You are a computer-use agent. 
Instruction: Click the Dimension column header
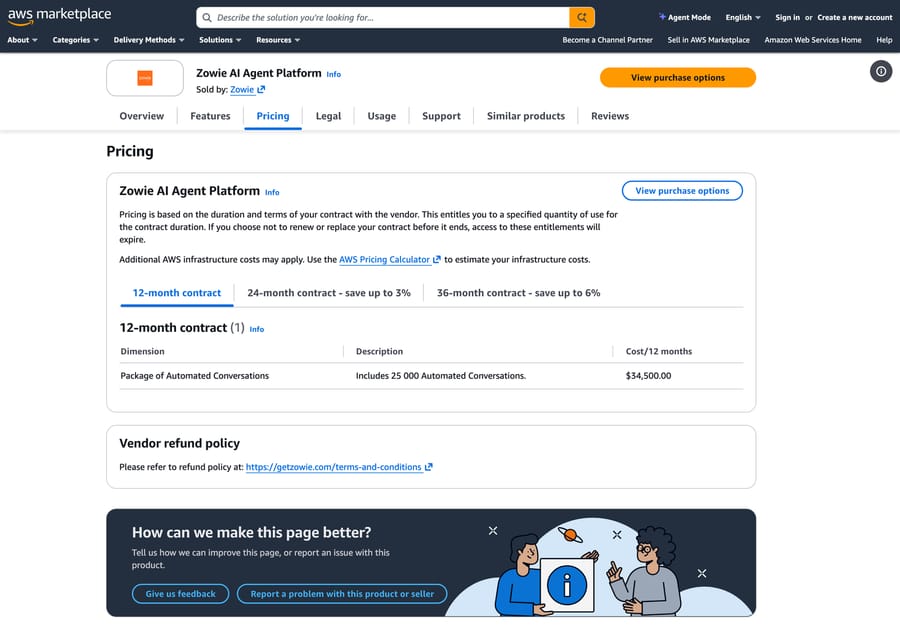(142, 351)
